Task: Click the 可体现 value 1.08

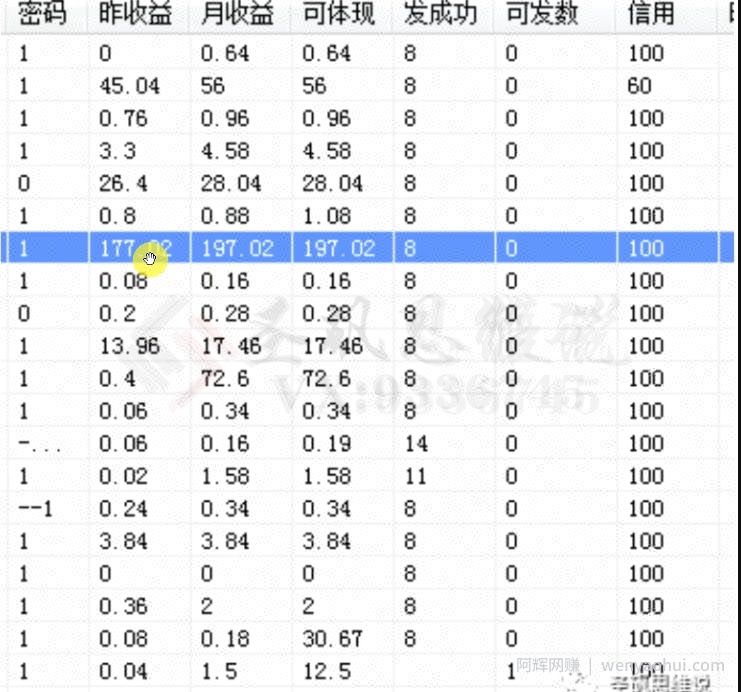Action: pyautogui.click(x=327, y=216)
